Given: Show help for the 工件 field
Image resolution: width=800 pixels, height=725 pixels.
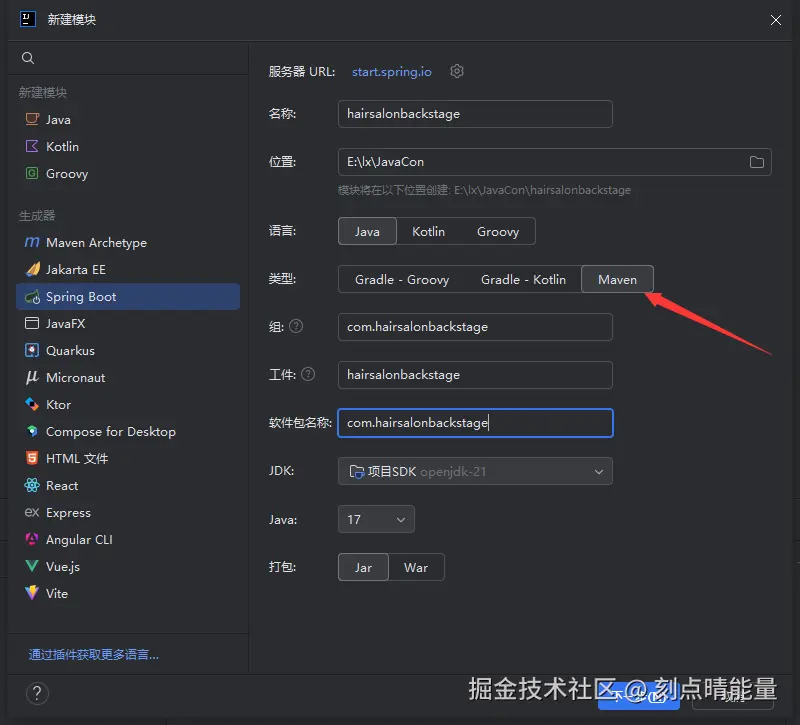Looking at the screenshot, I should pos(308,374).
